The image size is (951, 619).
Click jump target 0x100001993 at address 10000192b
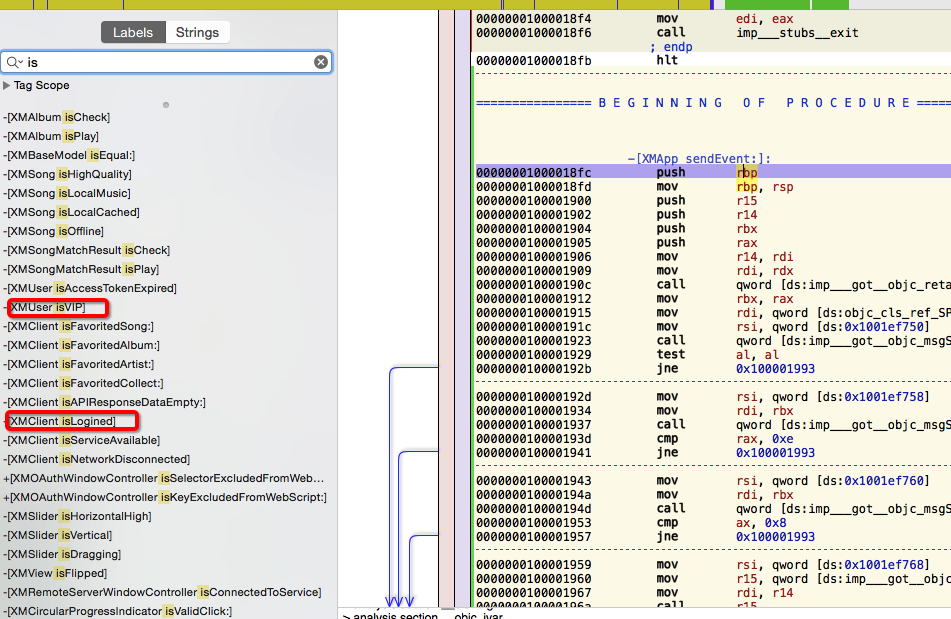[x=775, y=369]
